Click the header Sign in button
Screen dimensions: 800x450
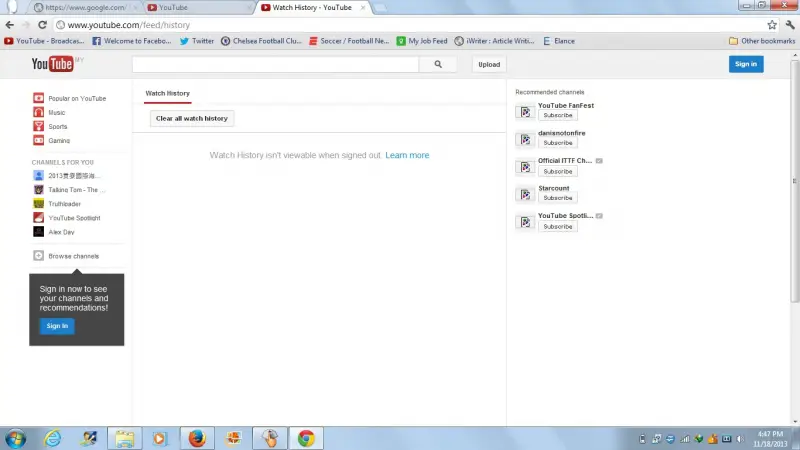pyautogui.click(x=746, y=64)
